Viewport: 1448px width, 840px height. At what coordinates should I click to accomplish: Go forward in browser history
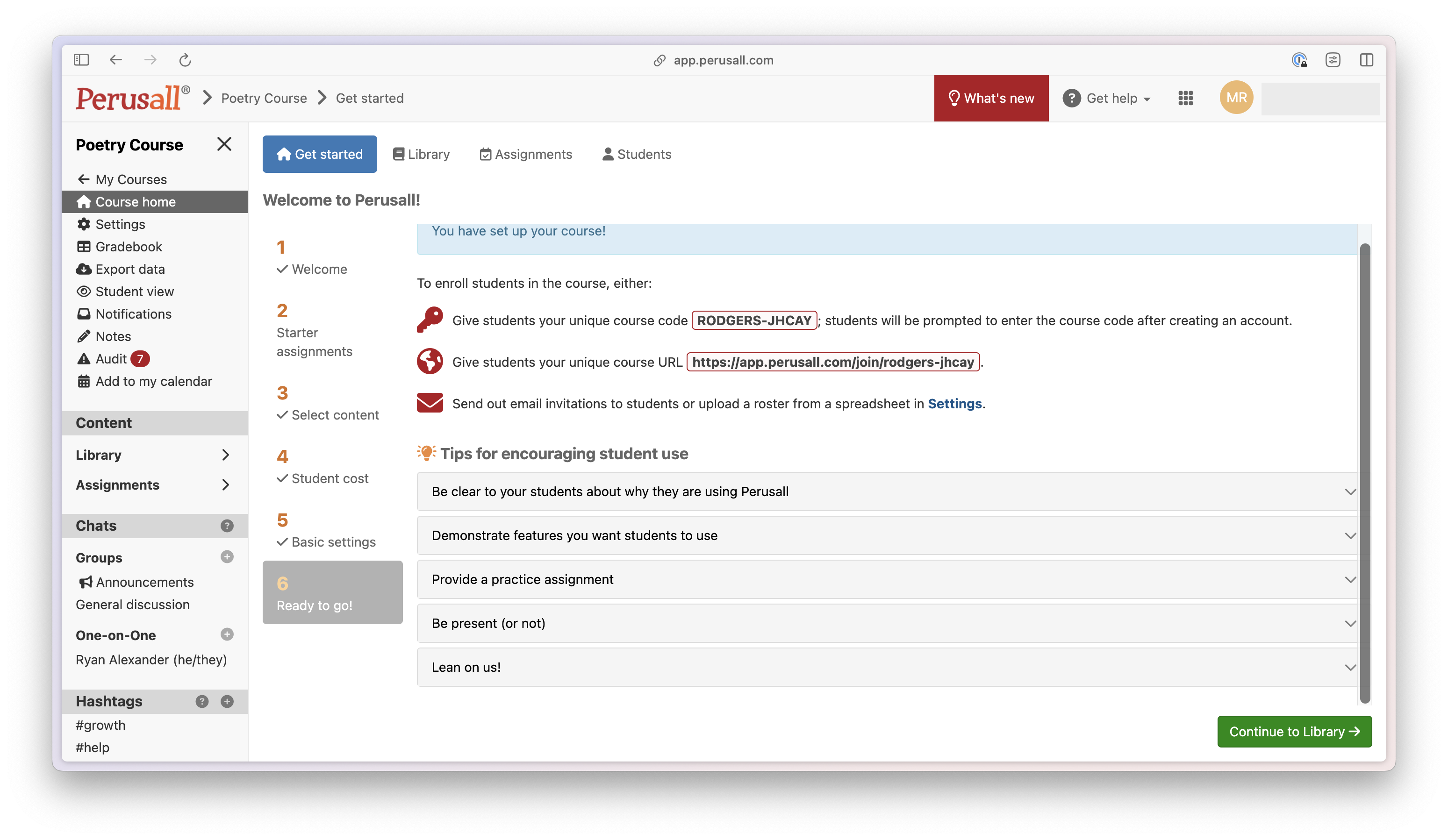(x=151, y=60)
